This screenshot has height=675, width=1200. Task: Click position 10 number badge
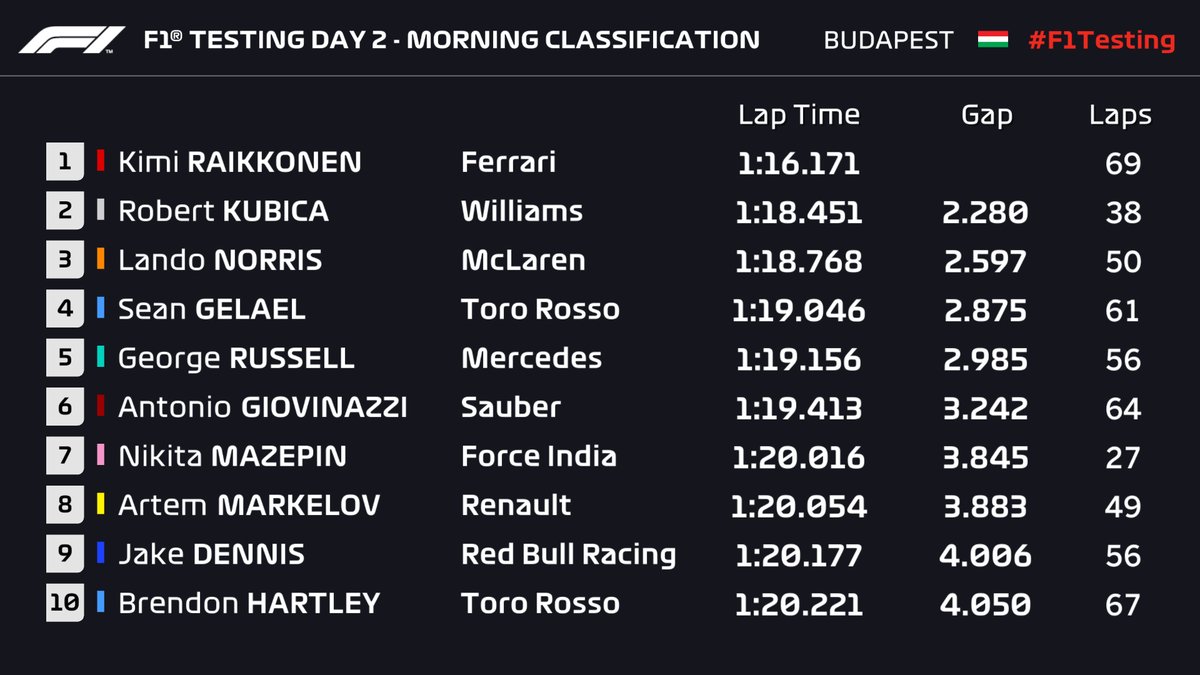65,604
